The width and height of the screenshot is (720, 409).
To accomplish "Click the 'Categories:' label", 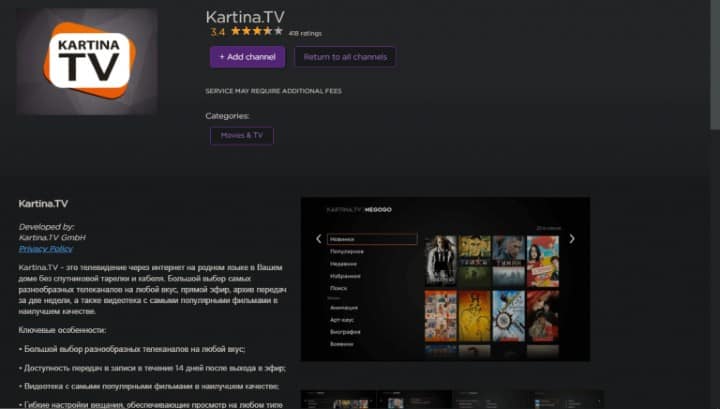I will click(x=227, y=116).
